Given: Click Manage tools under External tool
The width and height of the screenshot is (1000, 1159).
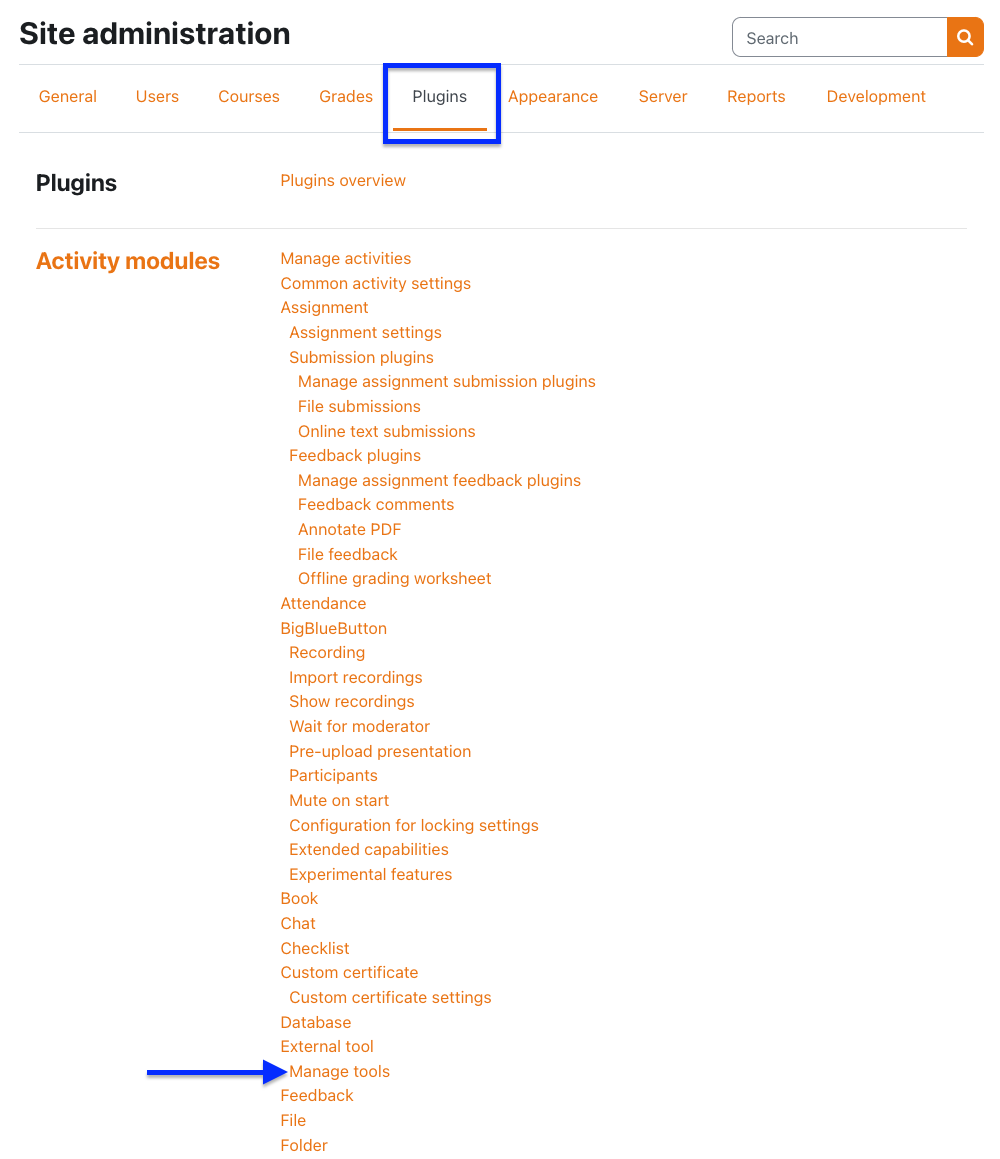Looking at the screenshot, I should coord(340,1072).
